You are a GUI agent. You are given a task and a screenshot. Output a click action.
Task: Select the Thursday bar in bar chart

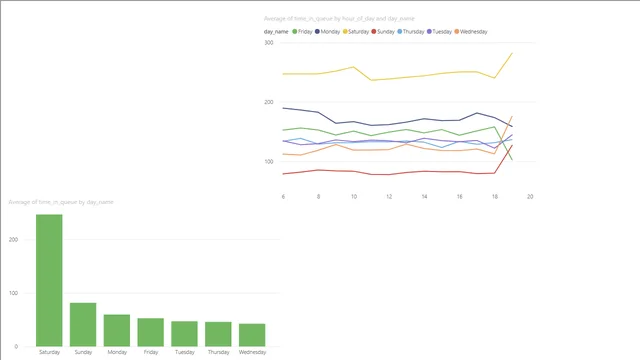(x=218, y=334)
